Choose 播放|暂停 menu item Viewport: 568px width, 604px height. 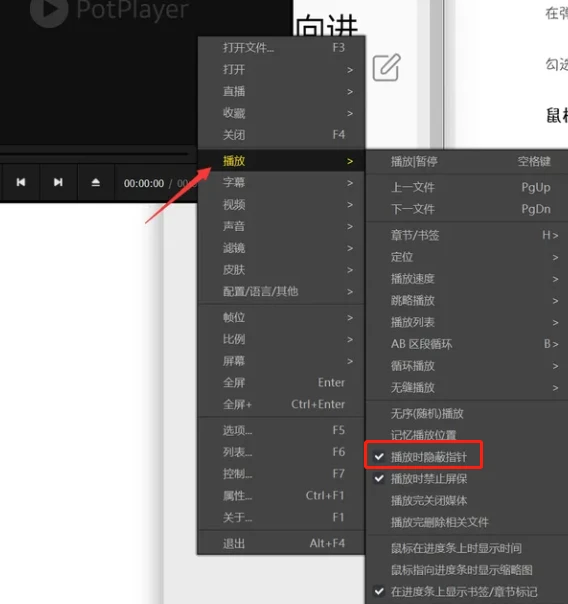[x=467, y=161]
